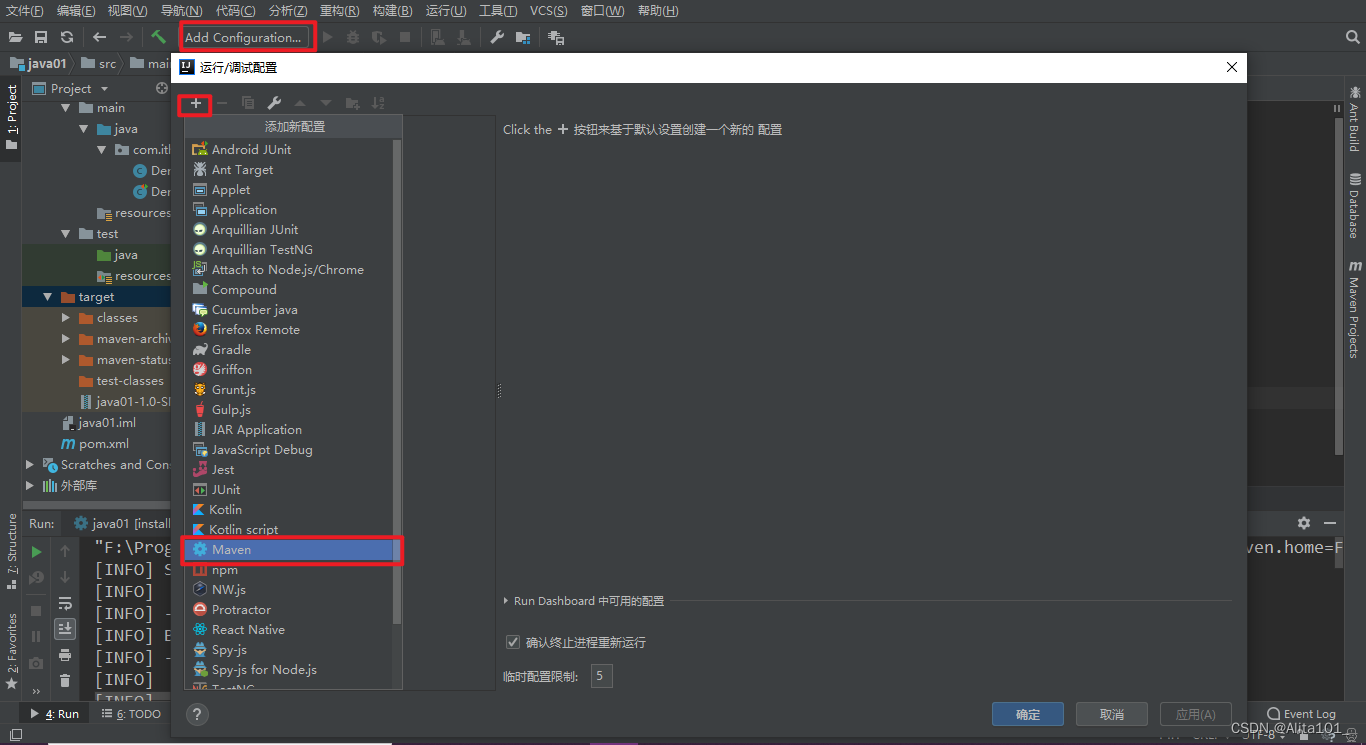Viewport: 1366px width, 745px height.
Task: Click the Save All toolbar icon
Action: point(41,37)
